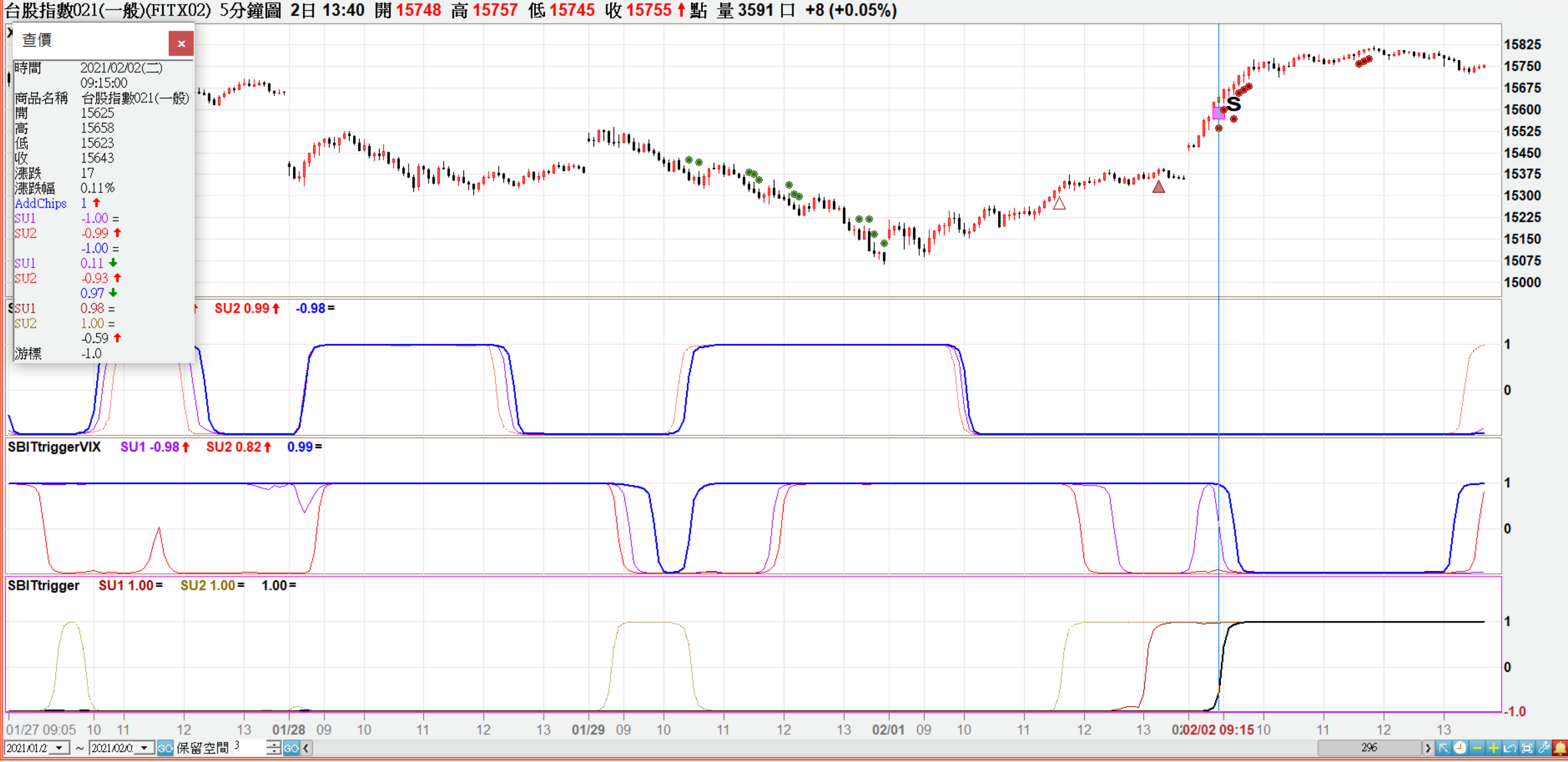Click the clock time icon

click(1460, 748)
